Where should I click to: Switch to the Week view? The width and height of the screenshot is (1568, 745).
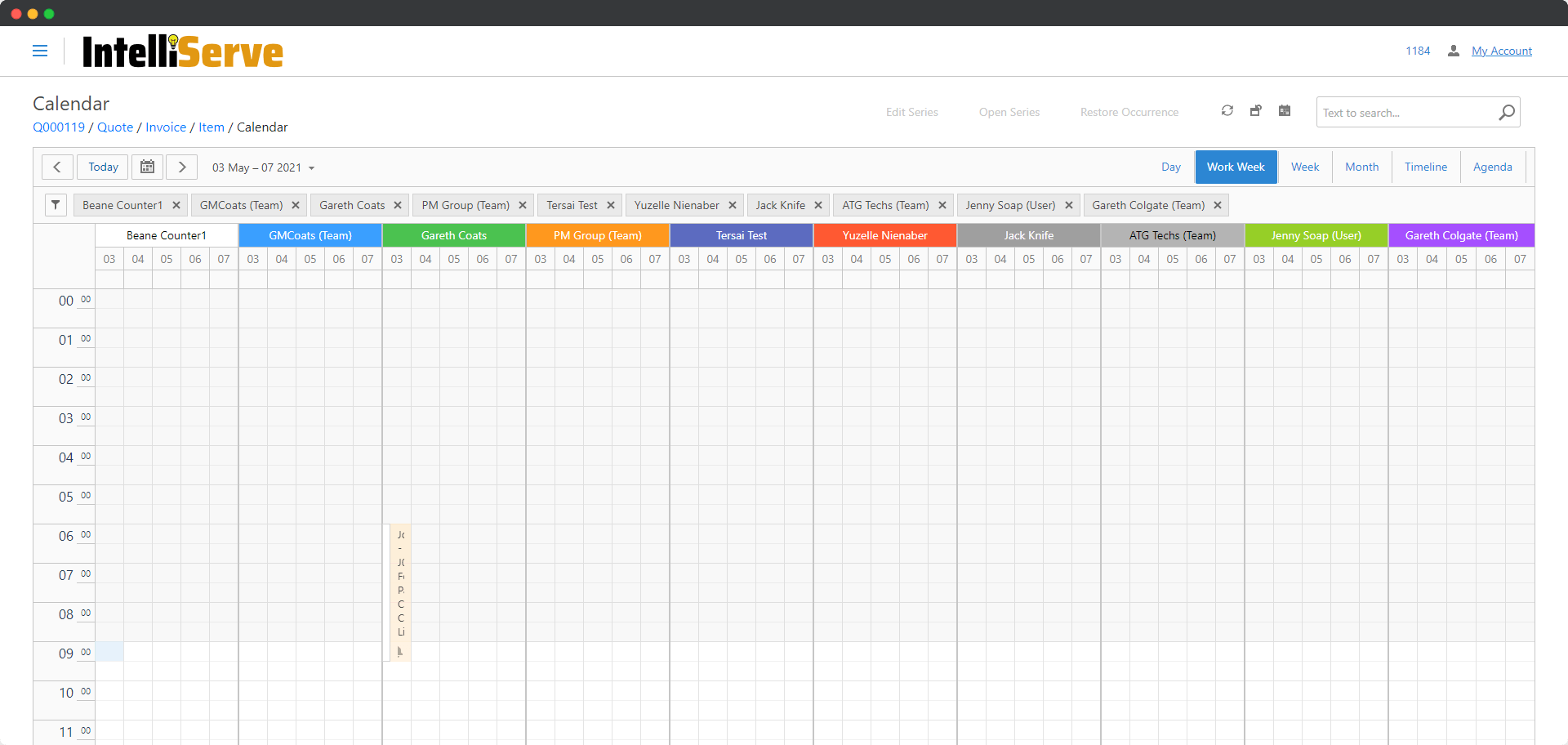click(x=1305, y=167)
